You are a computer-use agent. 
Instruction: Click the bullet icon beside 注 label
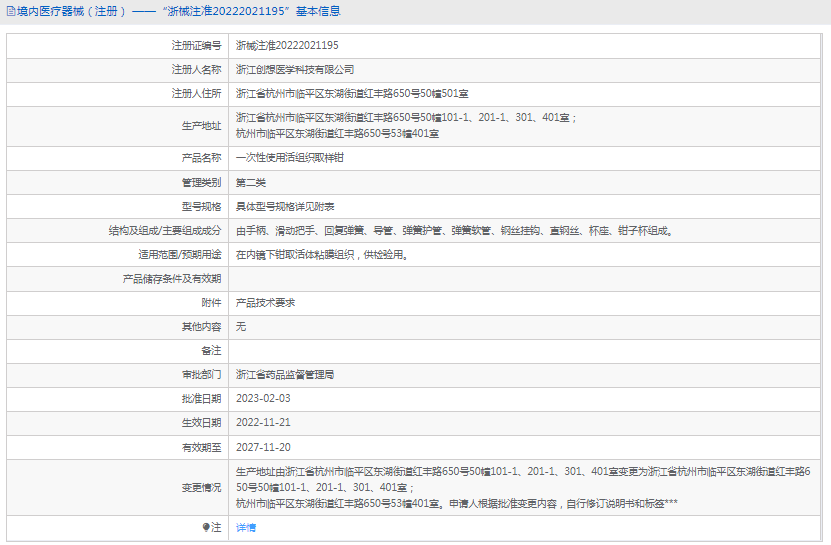click(206, 527)
